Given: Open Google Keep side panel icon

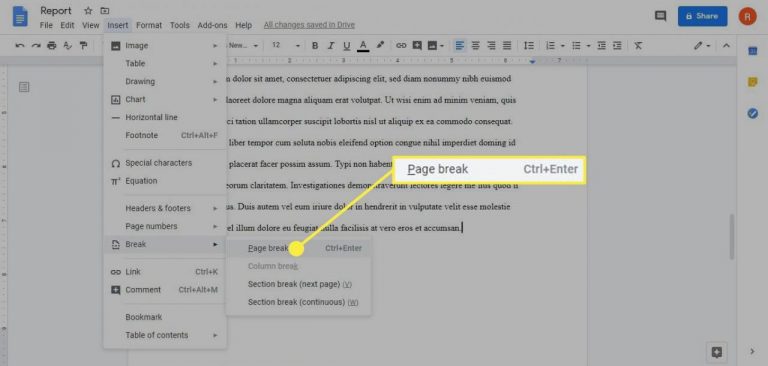Looking at the screenshot, I should (x=753, y=82).
